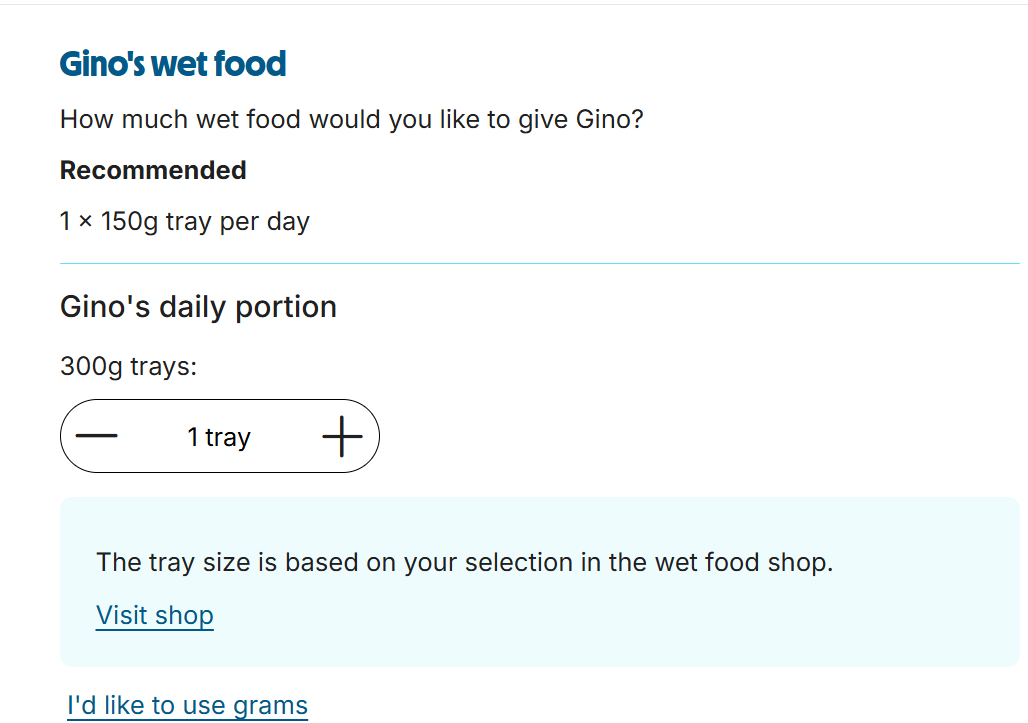
Task: Click '150g' in the recommended amount
Action: (x=129, y=221)
